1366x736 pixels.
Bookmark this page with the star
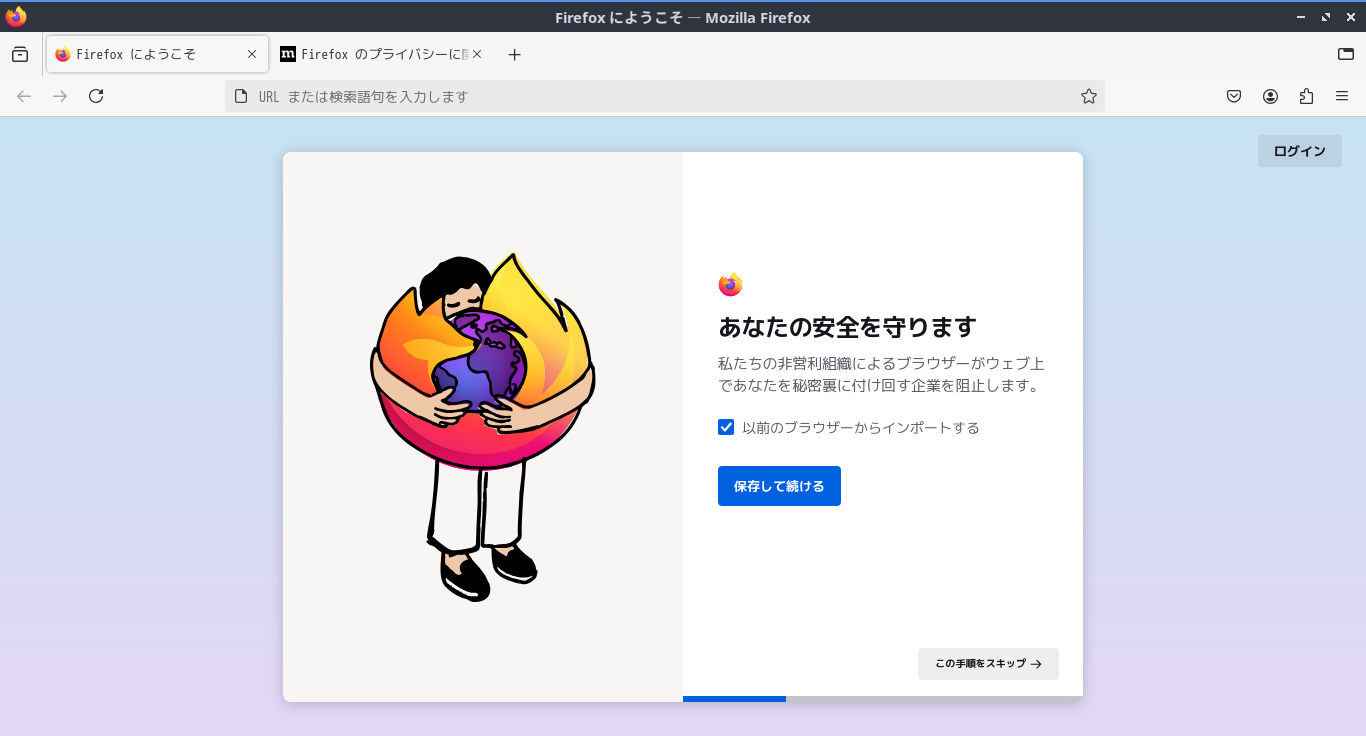1089,96
